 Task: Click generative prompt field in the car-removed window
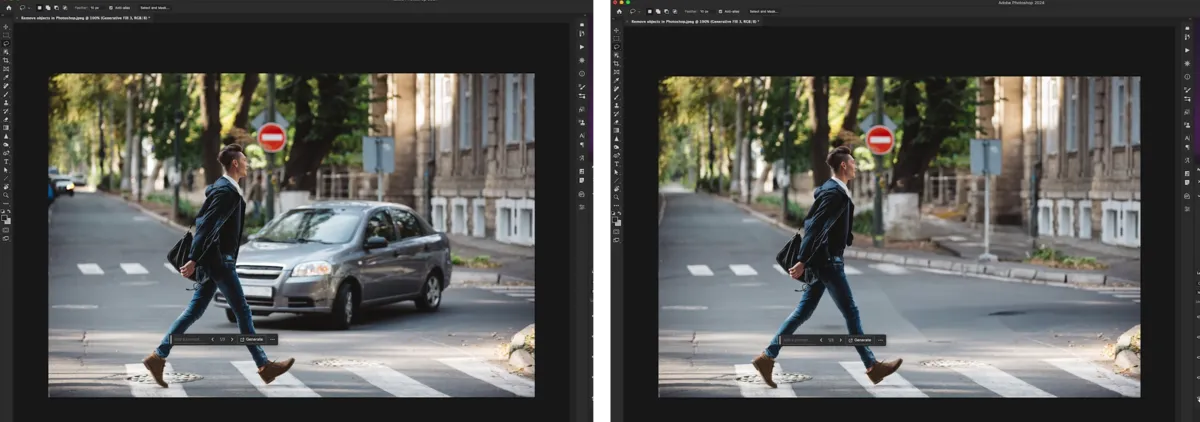point(800,340)
